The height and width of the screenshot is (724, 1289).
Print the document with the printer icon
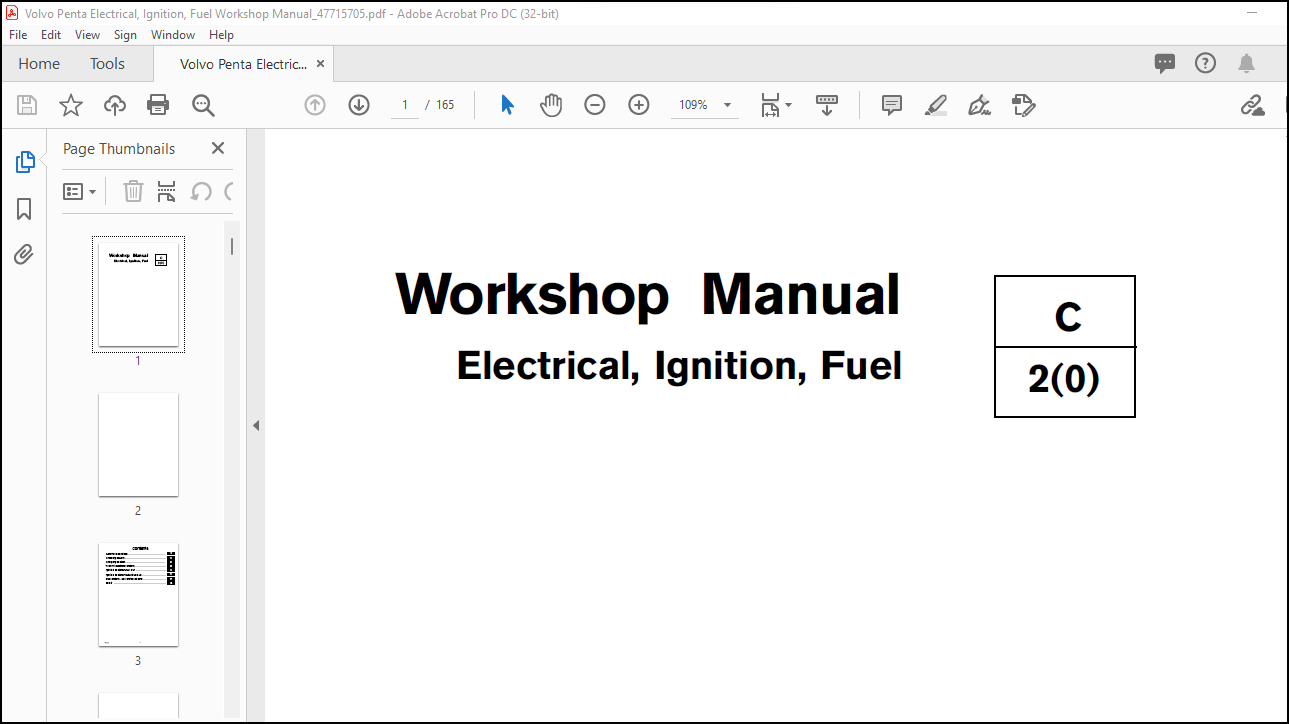coord(158,105)
